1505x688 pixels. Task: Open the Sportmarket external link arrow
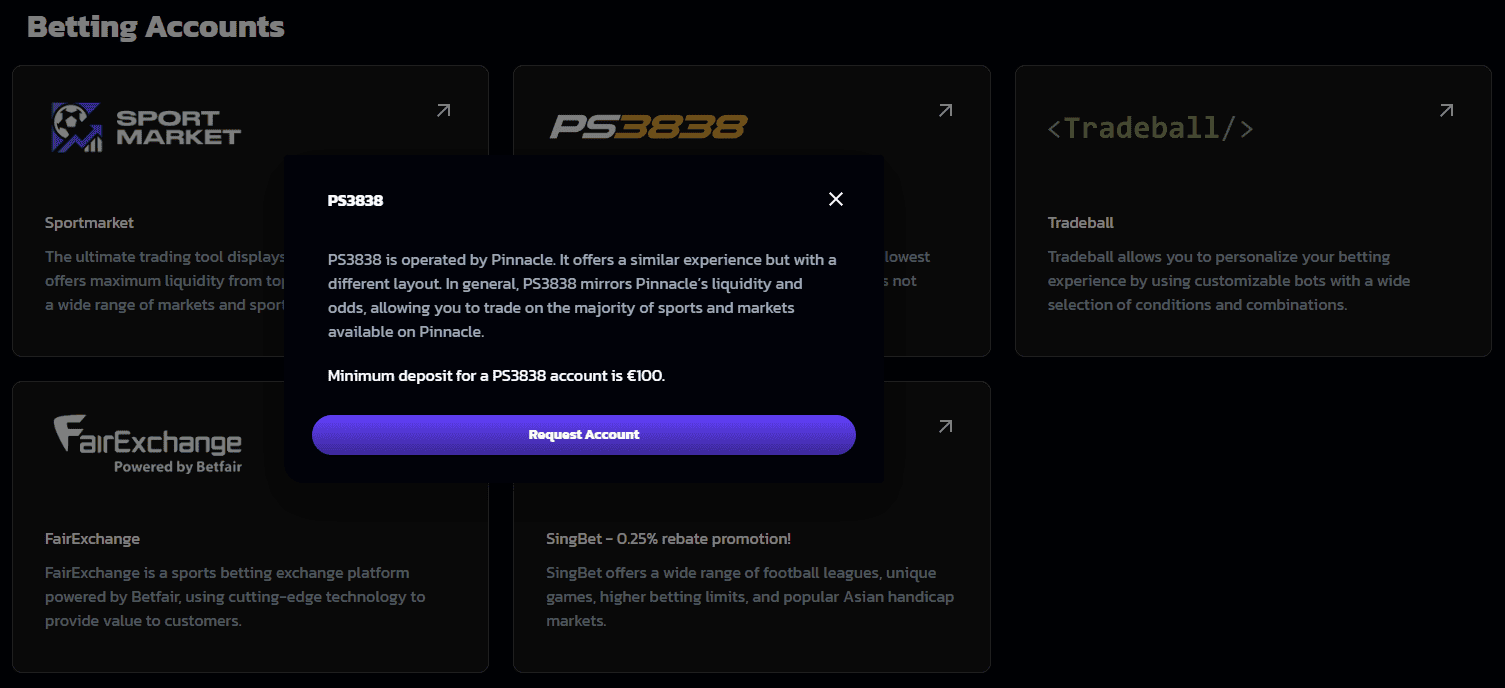(x=443, y=110)
